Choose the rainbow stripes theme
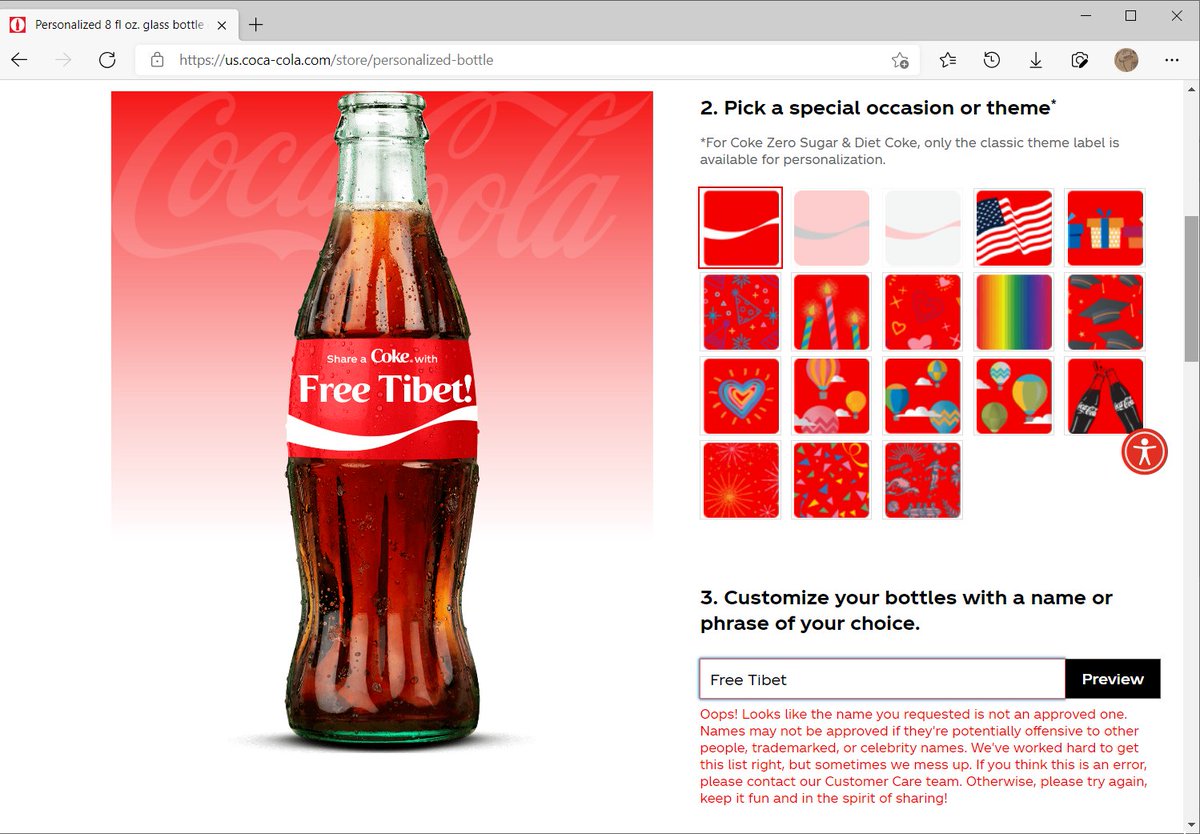 click(x=1013, y=312)
